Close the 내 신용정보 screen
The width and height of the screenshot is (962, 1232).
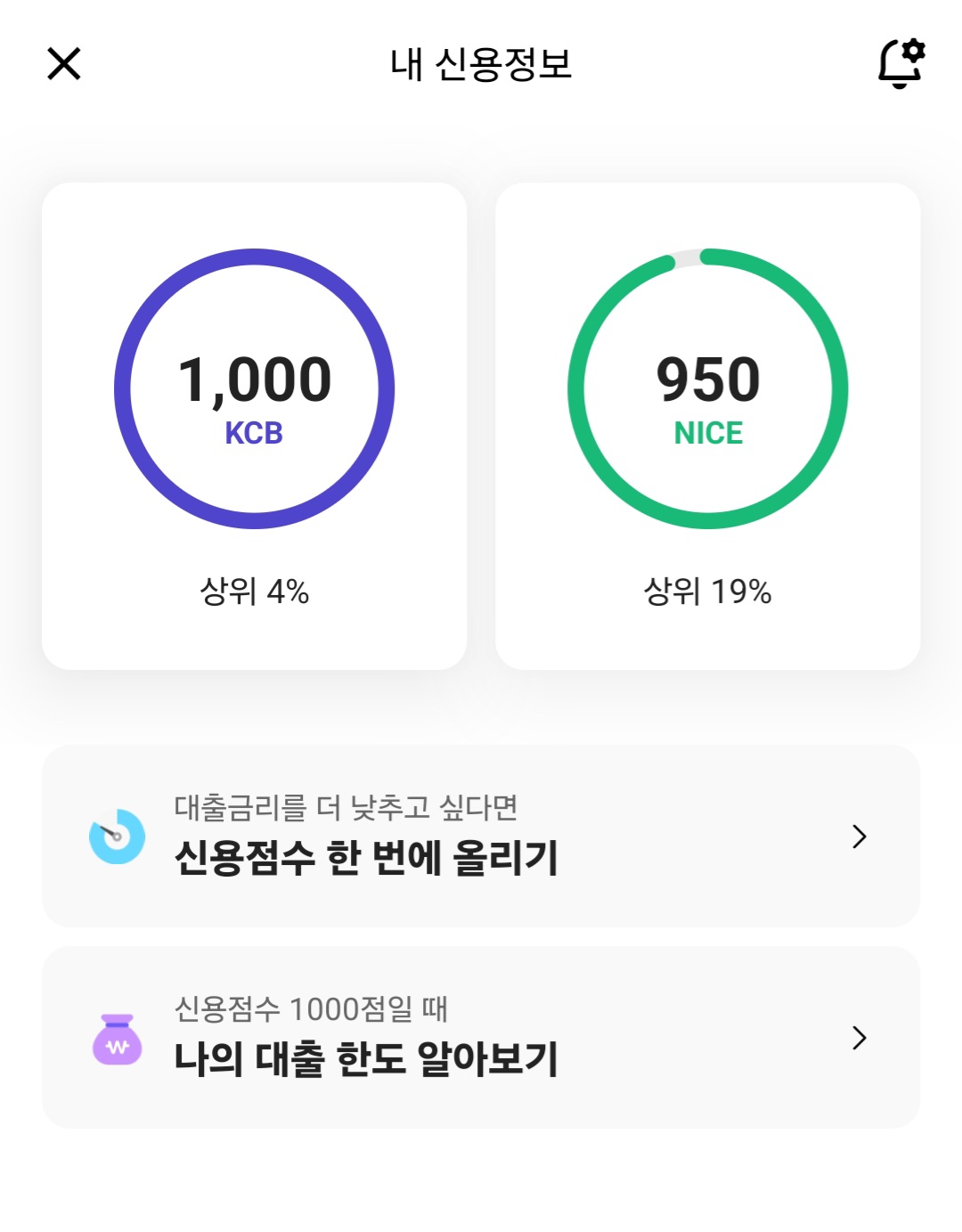[x=64, y=64]
